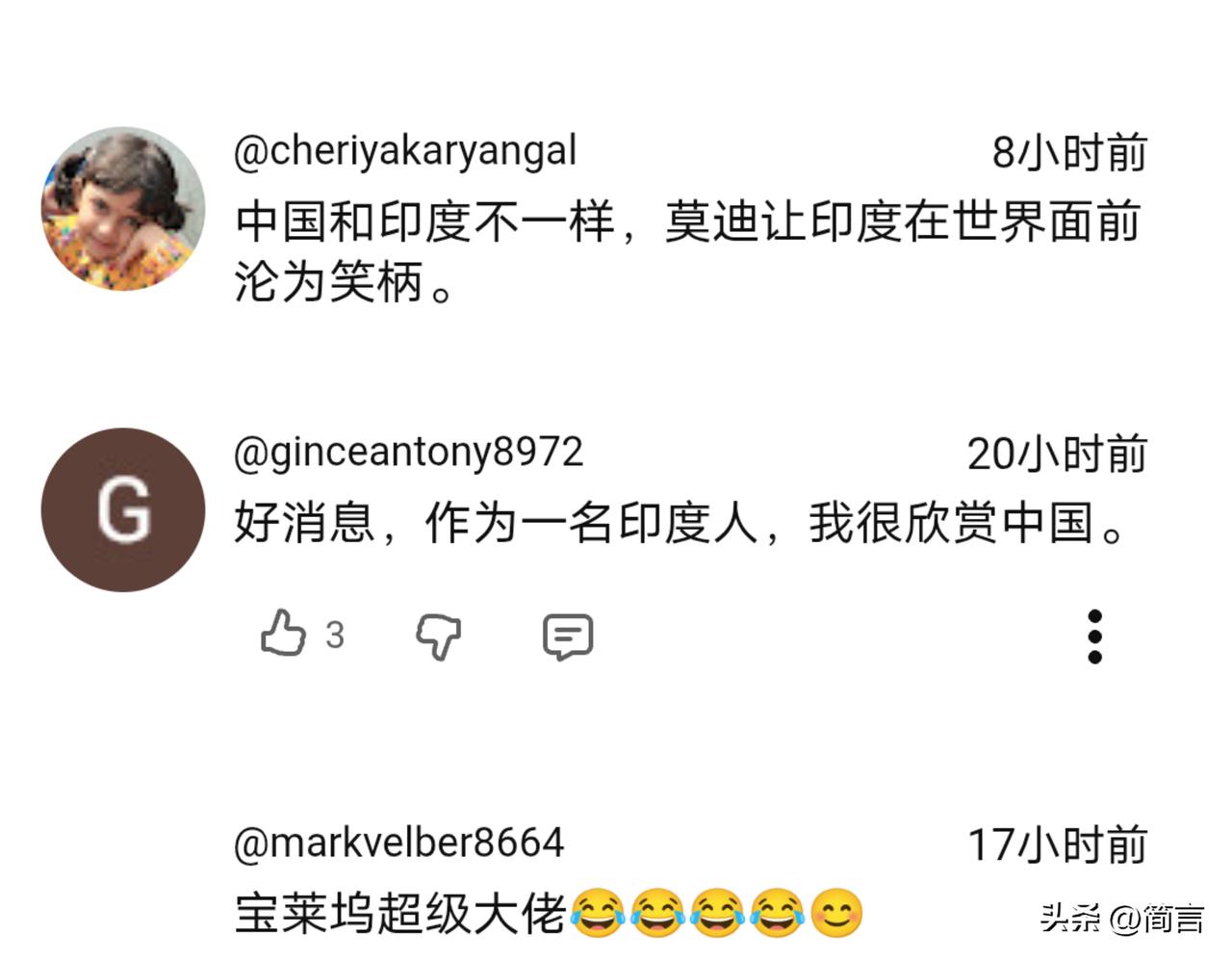The width and height of the screenshot is (1232, 961).
Task: Open the three-dot more options menu
Action: pyautogui.click(x=1094, y=636)
